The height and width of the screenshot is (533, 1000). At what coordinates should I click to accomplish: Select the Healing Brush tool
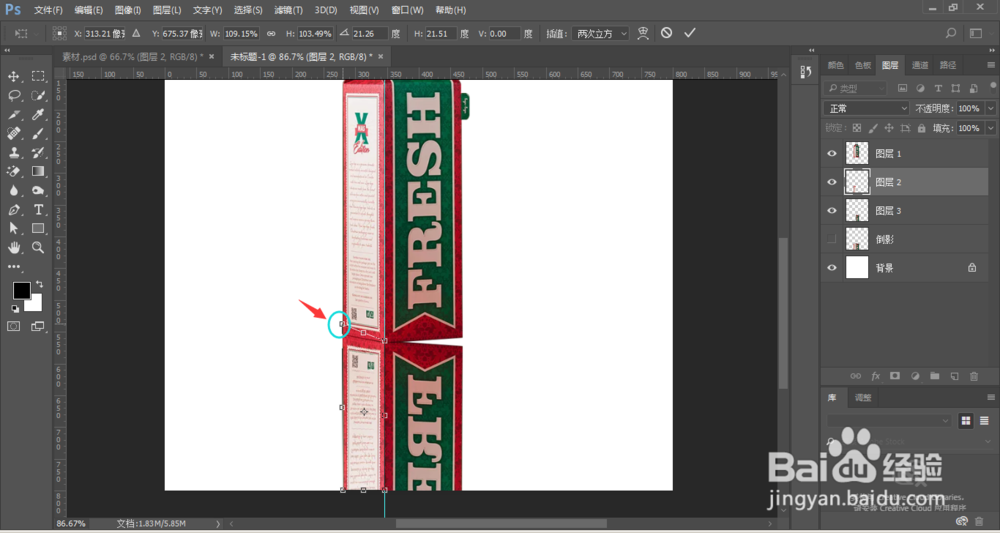[x=13, y=134]
